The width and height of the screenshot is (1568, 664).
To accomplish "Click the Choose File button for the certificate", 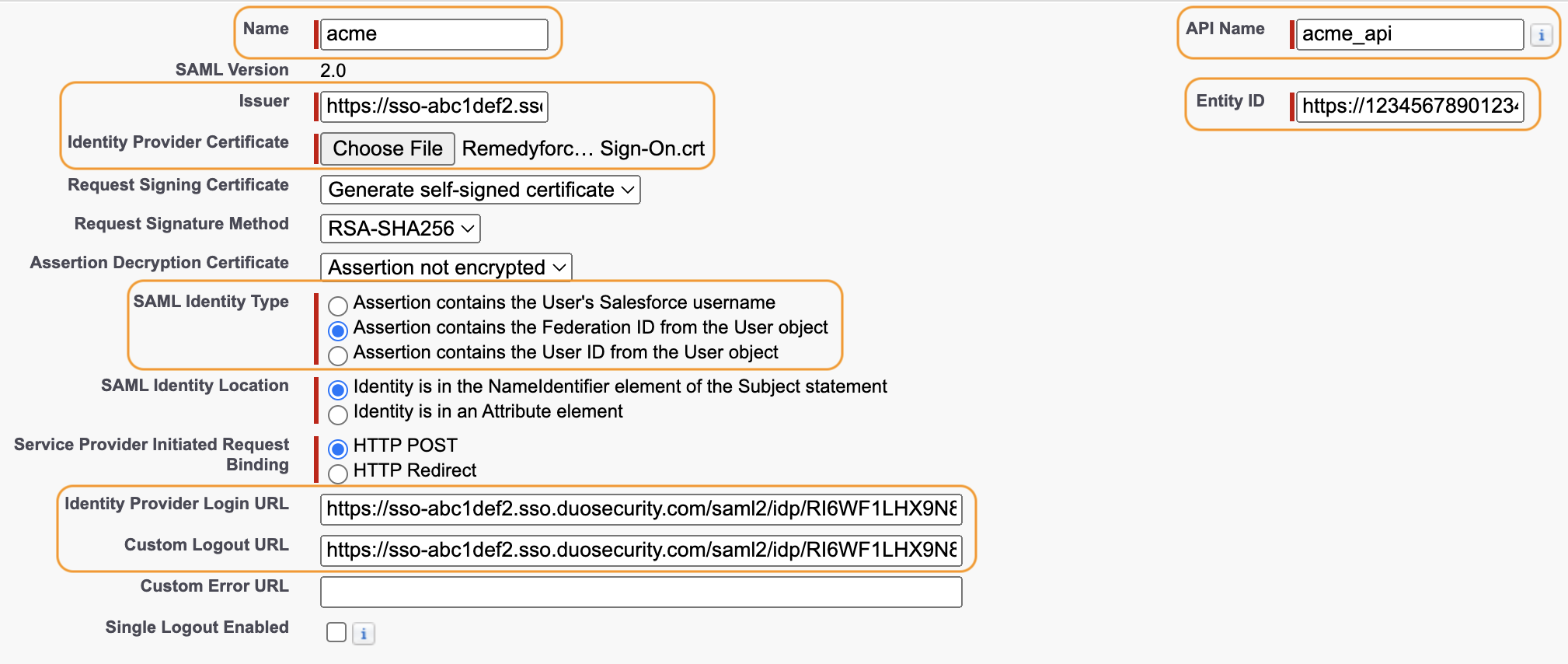I will click(x=386, y=148).
